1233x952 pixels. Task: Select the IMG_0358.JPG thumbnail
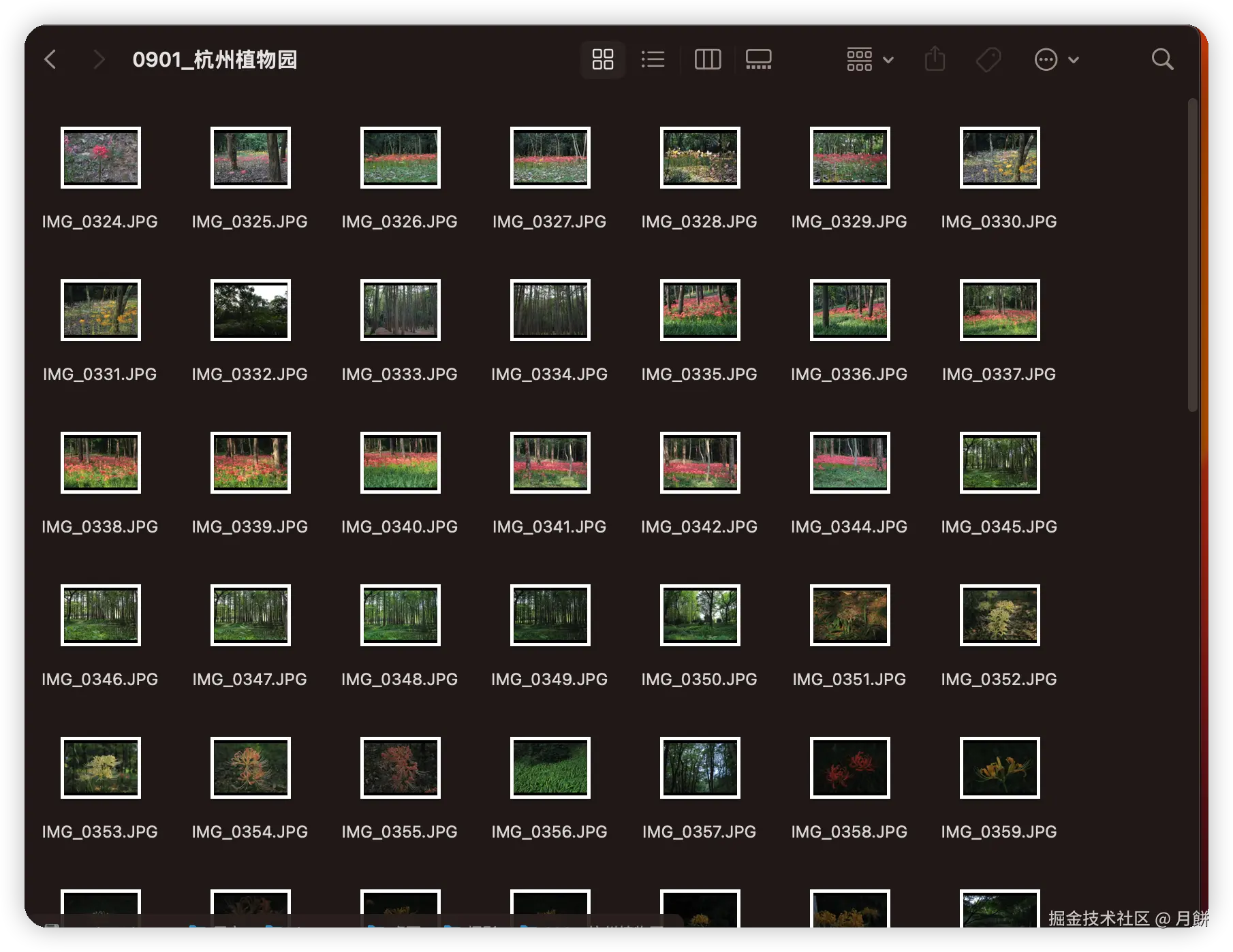[x=850, y=767]
